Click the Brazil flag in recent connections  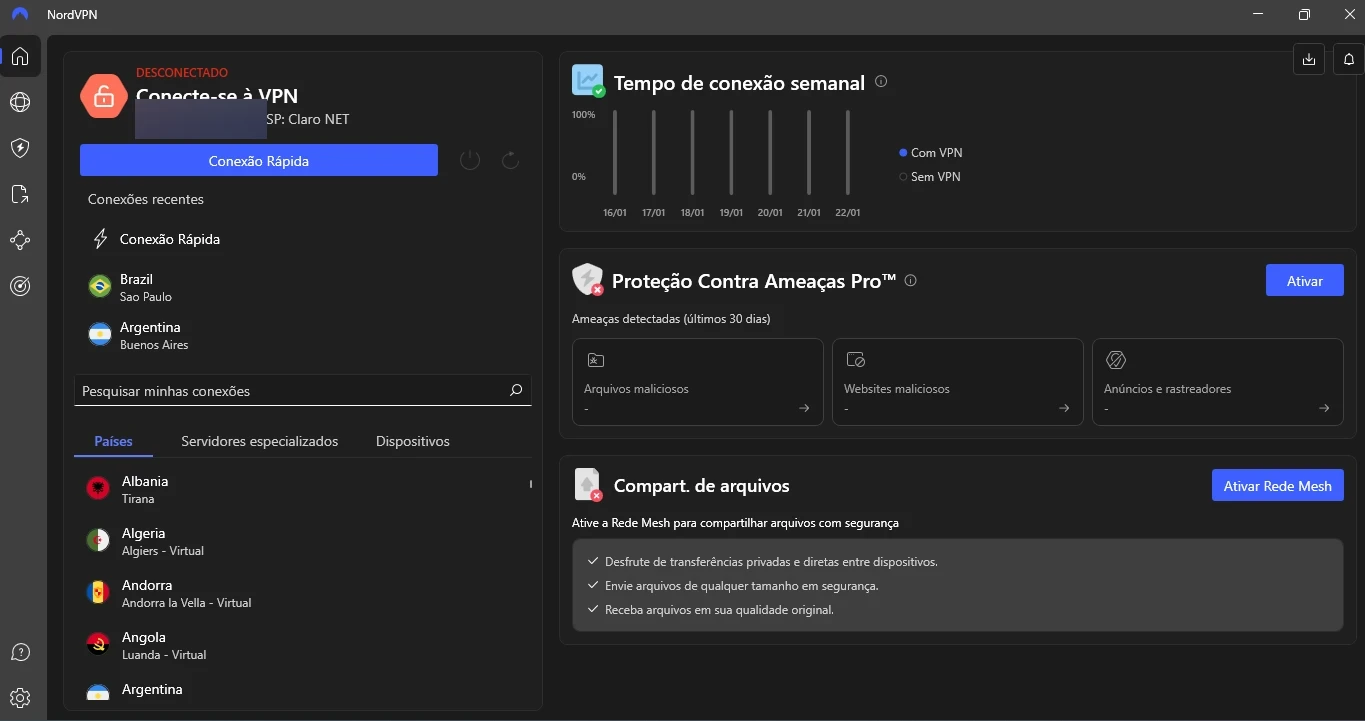pos(99,287)
